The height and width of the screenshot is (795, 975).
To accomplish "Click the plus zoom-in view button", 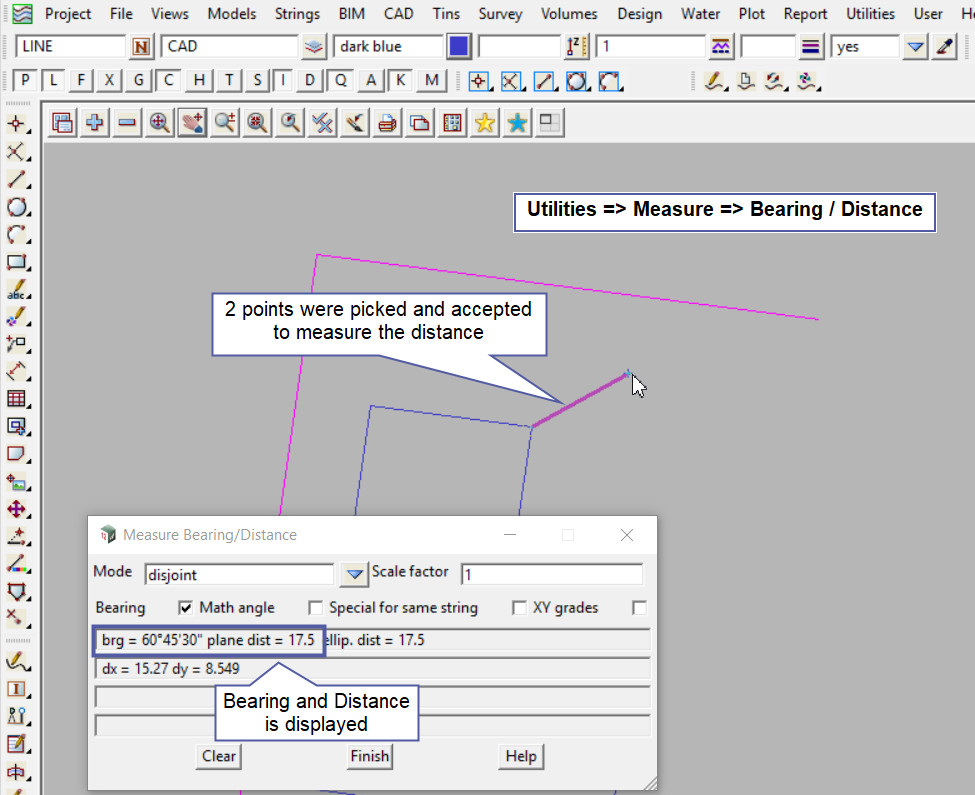I will pyautogui.click(x=95, y=123).
